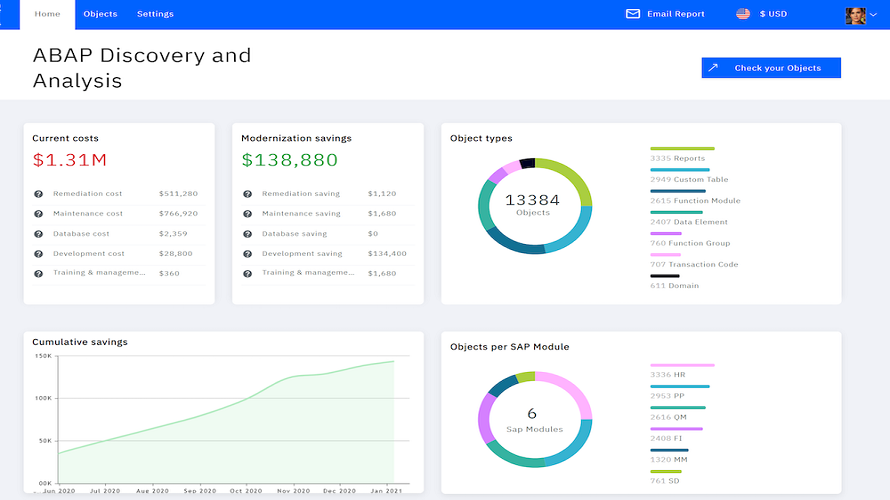Click the $138,880 modernization savings value
This screenshot has height=500, width=890.
coord(289,160)
